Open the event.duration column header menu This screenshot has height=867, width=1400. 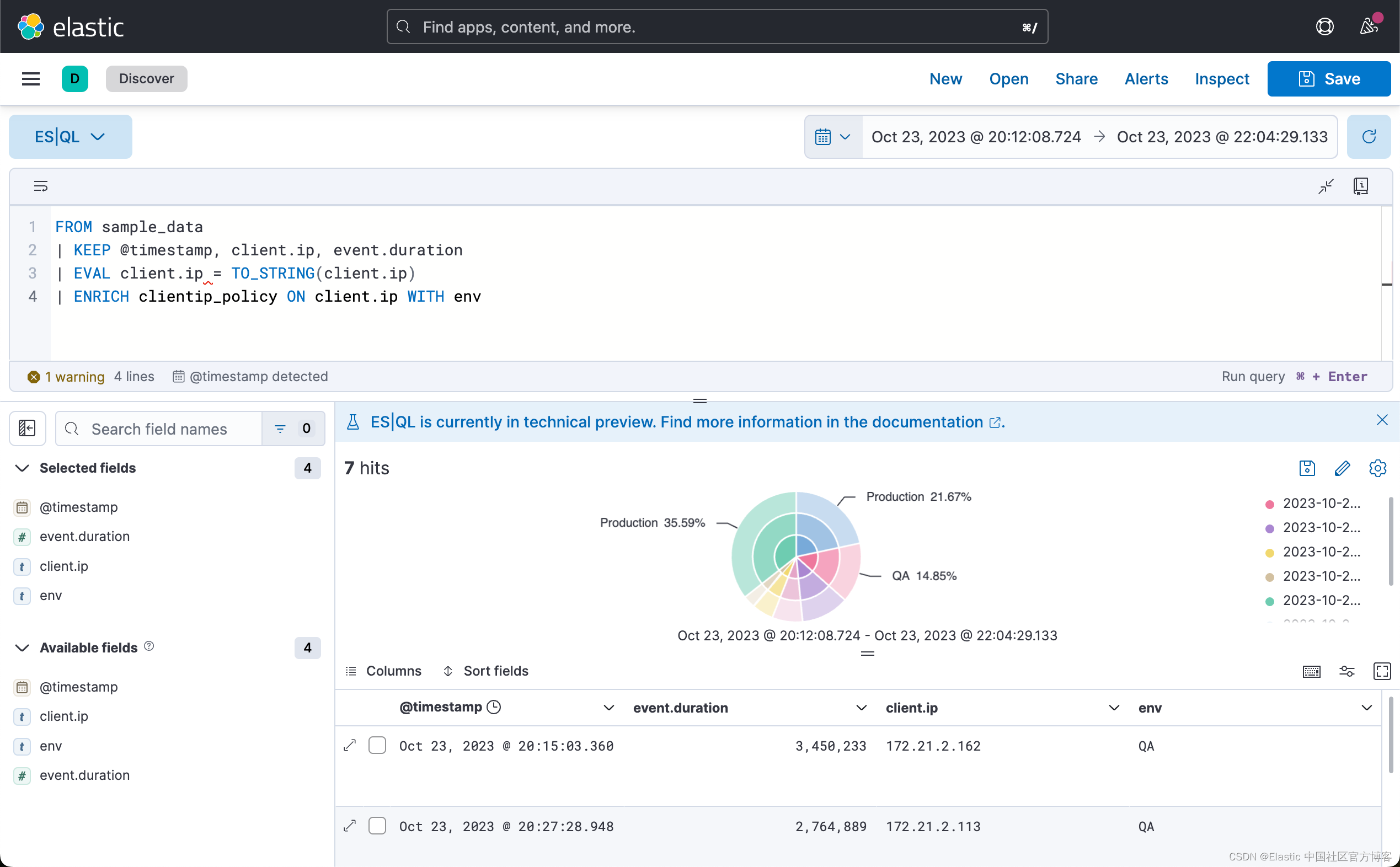(861, 708)
